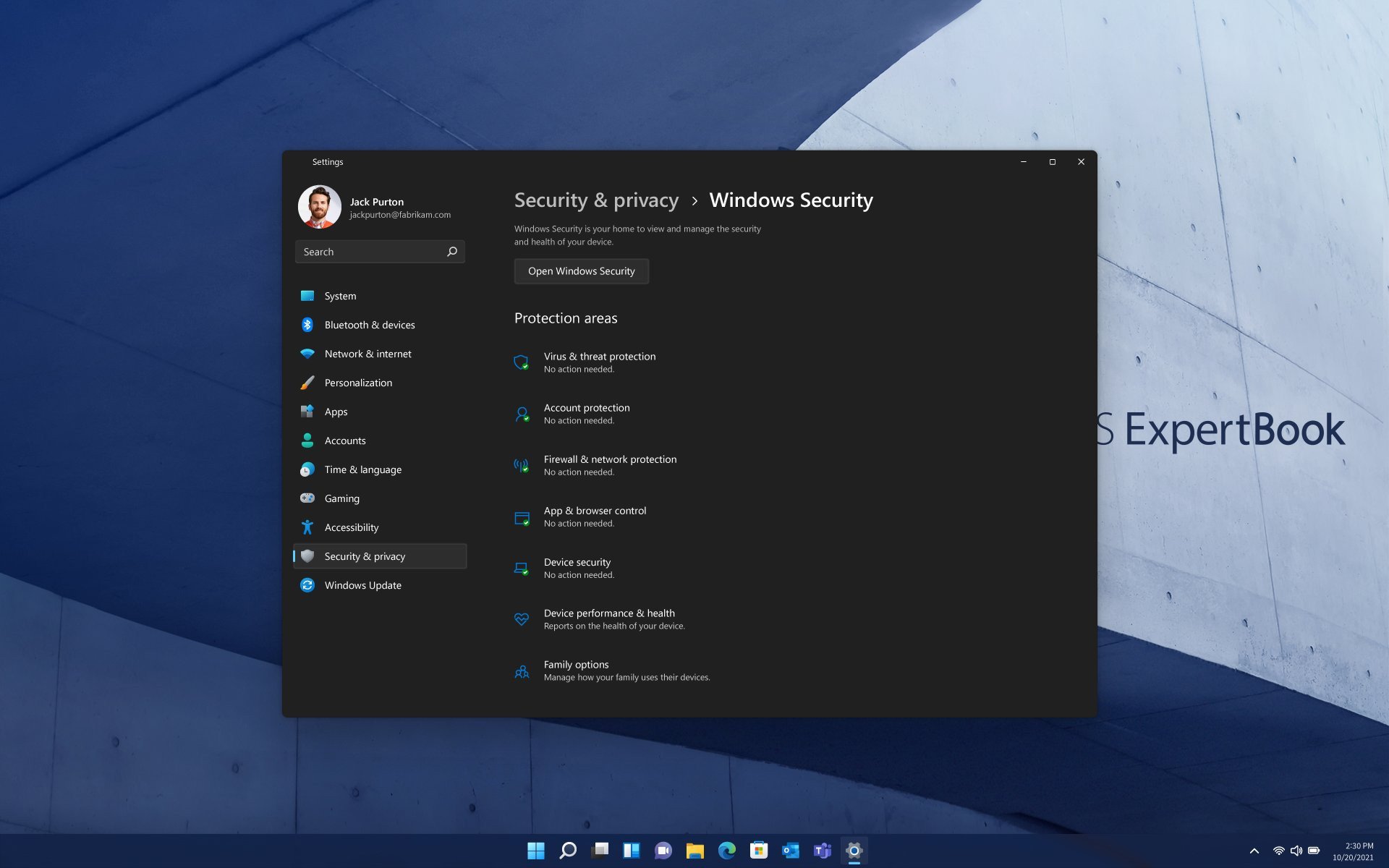The height and width of the screenshot is (868, 1389).
Task: Select Bluetooth & devices in sidebar
Action: [x=369, y=325]
